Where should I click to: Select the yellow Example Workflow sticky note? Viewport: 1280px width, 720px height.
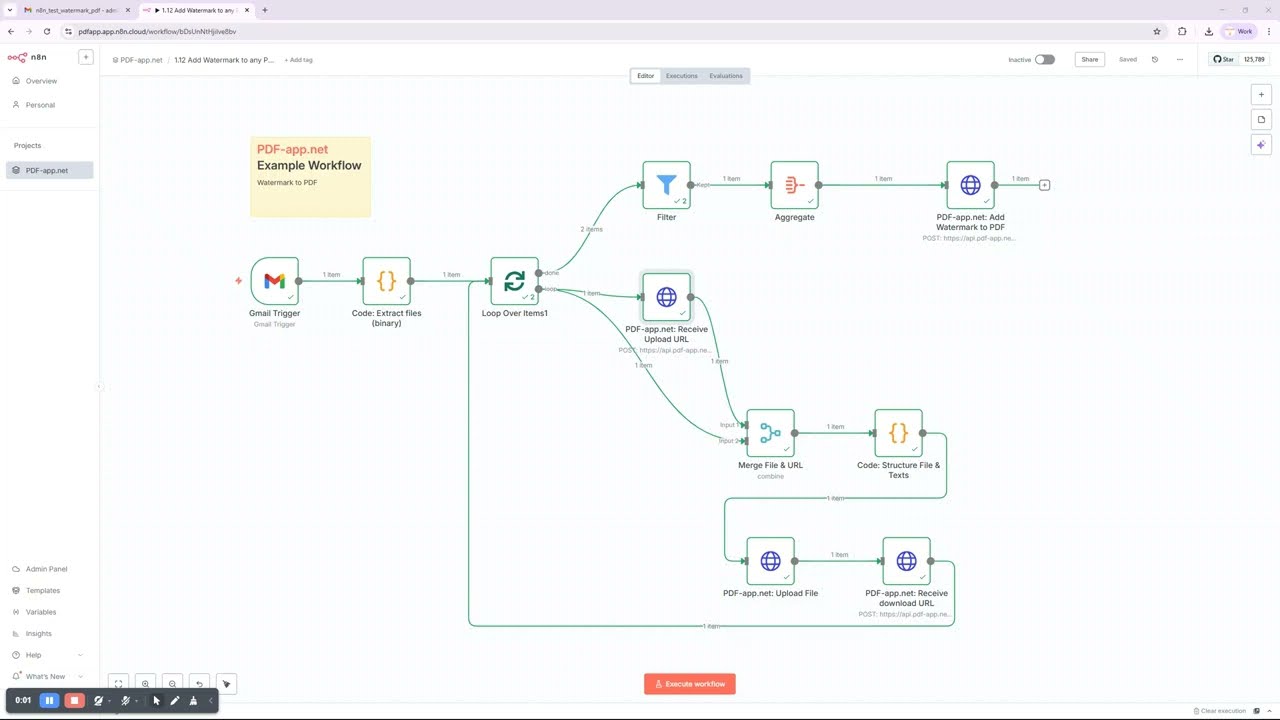310,177
